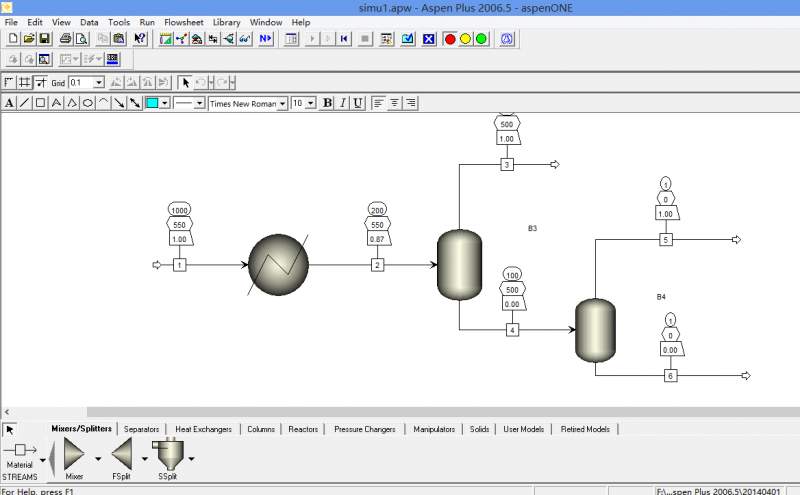Click the Next (N>) button icon
800x495 pixels.
(266, 39)
